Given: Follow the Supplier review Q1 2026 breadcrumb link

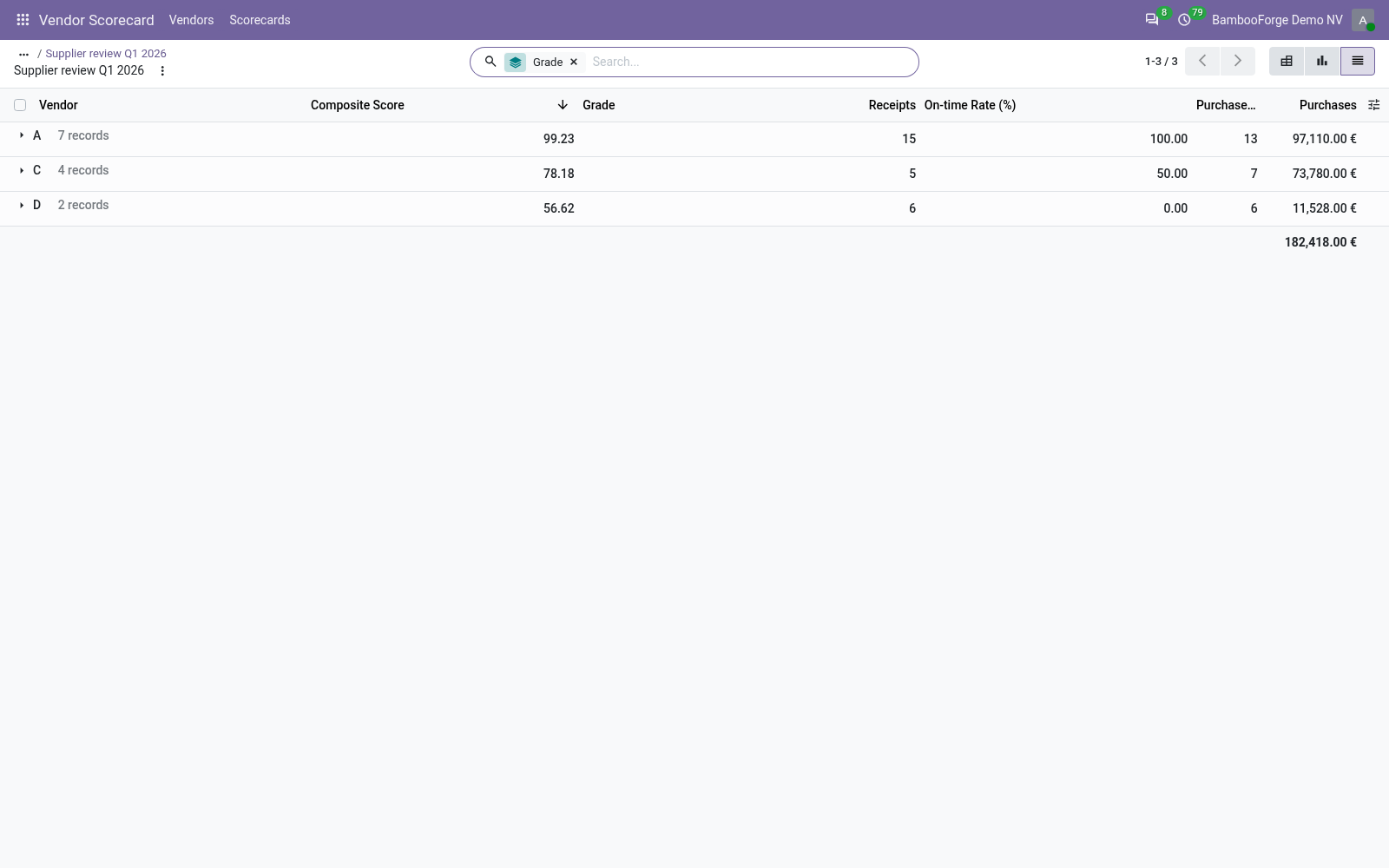Looking at the screenshot, I should tap(106, 54).
